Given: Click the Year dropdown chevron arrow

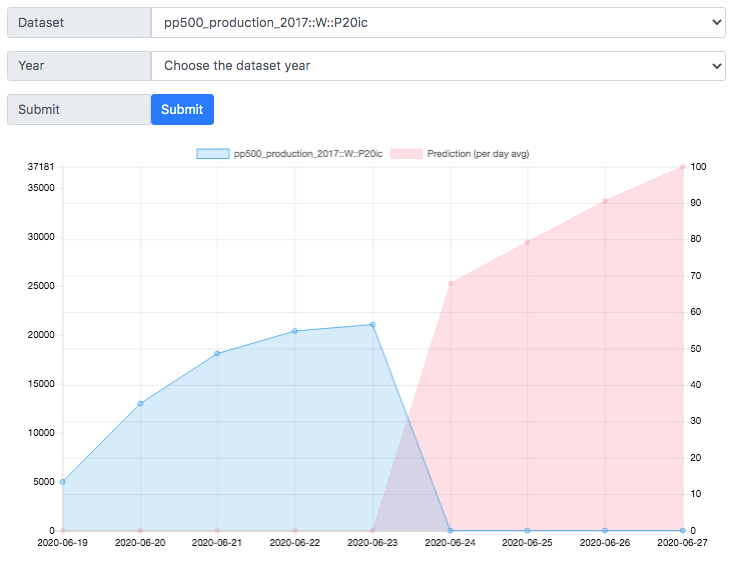Looking at the screenshot, I should tap(716, 66).
